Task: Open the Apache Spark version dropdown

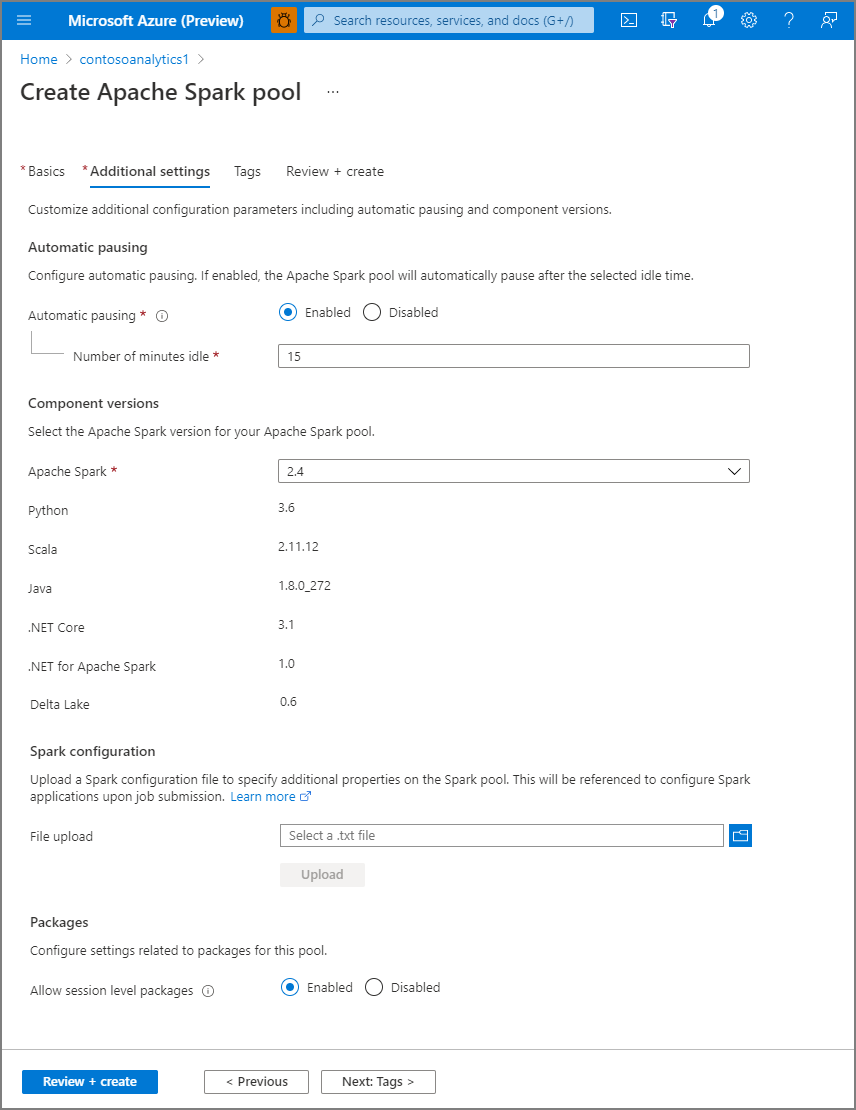Action: [736, 470]
